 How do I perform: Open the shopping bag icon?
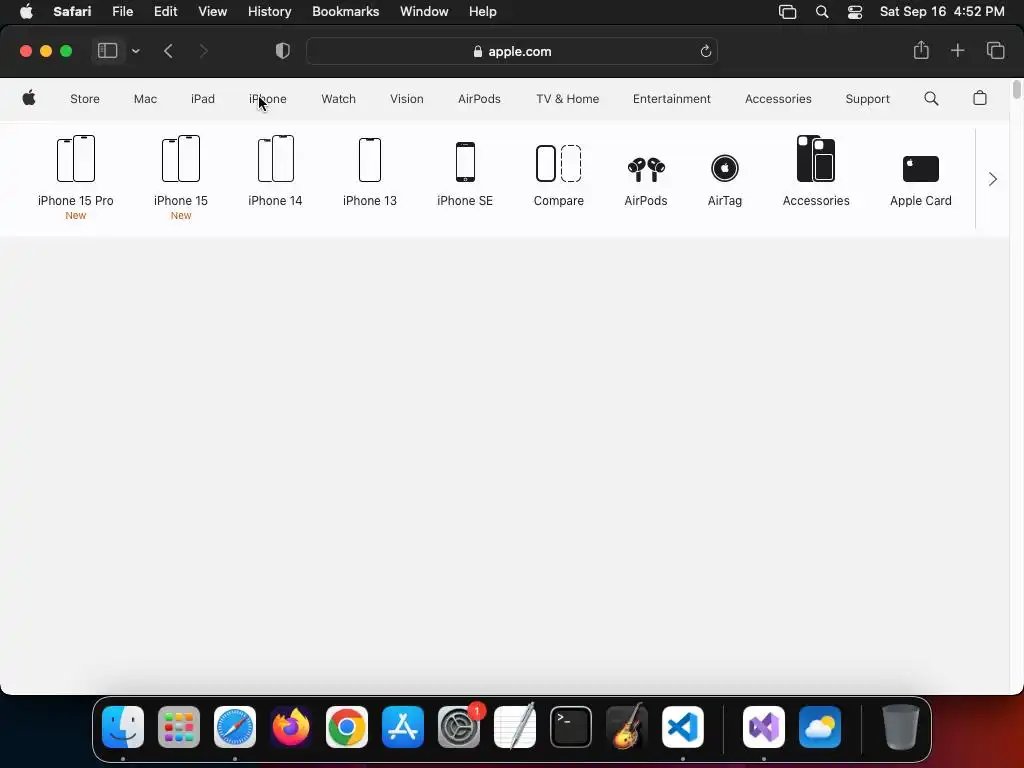click(980, 99)
